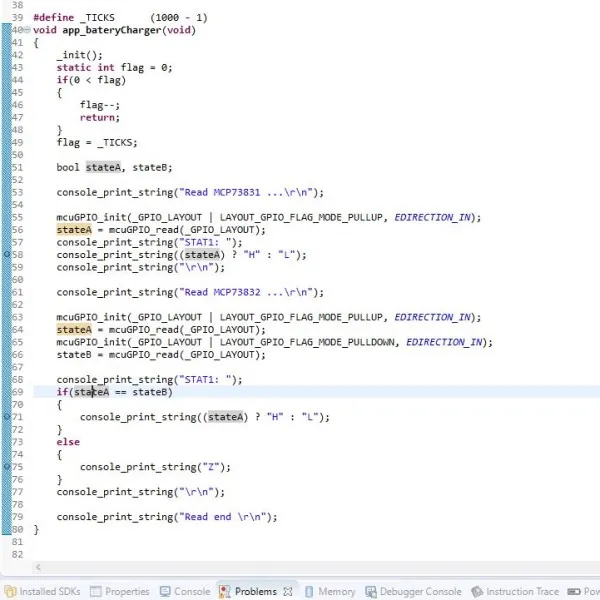Open the Installed SDKs view tab
This screenshot has width=600, height=600.
click(43, 592)
